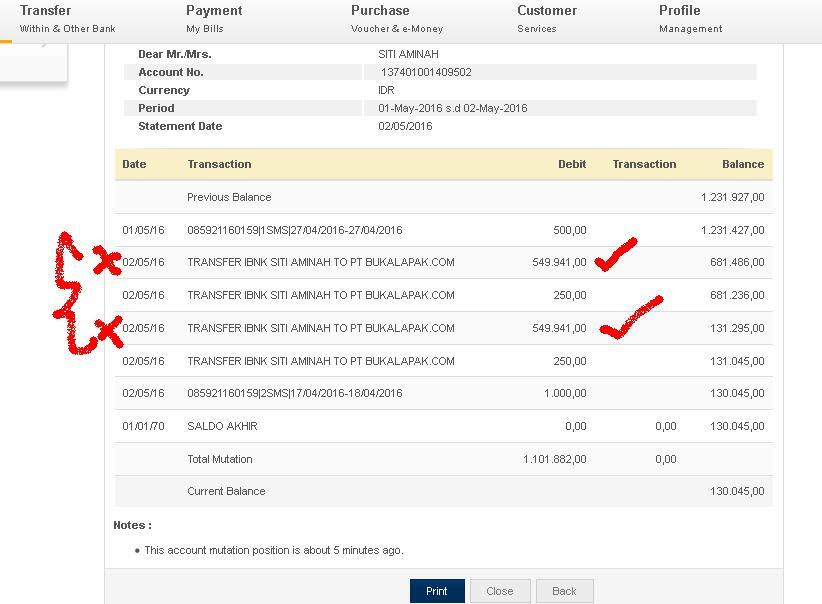
Task: Open the Profile Management menu
Action: coord(690,19)
